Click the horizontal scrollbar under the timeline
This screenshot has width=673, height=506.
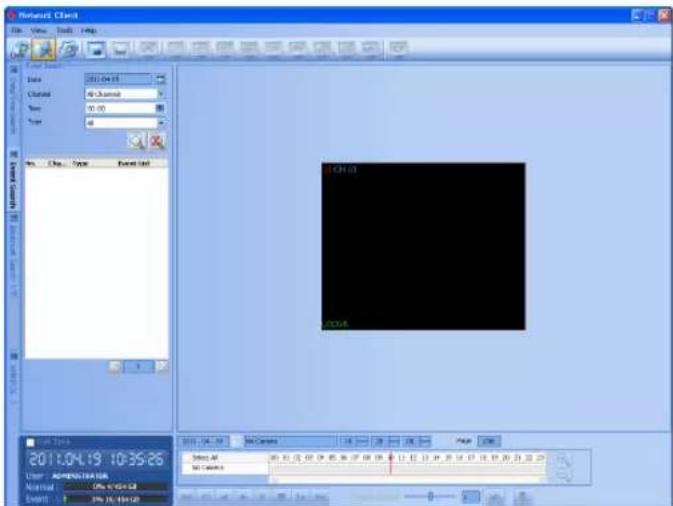point(407,479)
